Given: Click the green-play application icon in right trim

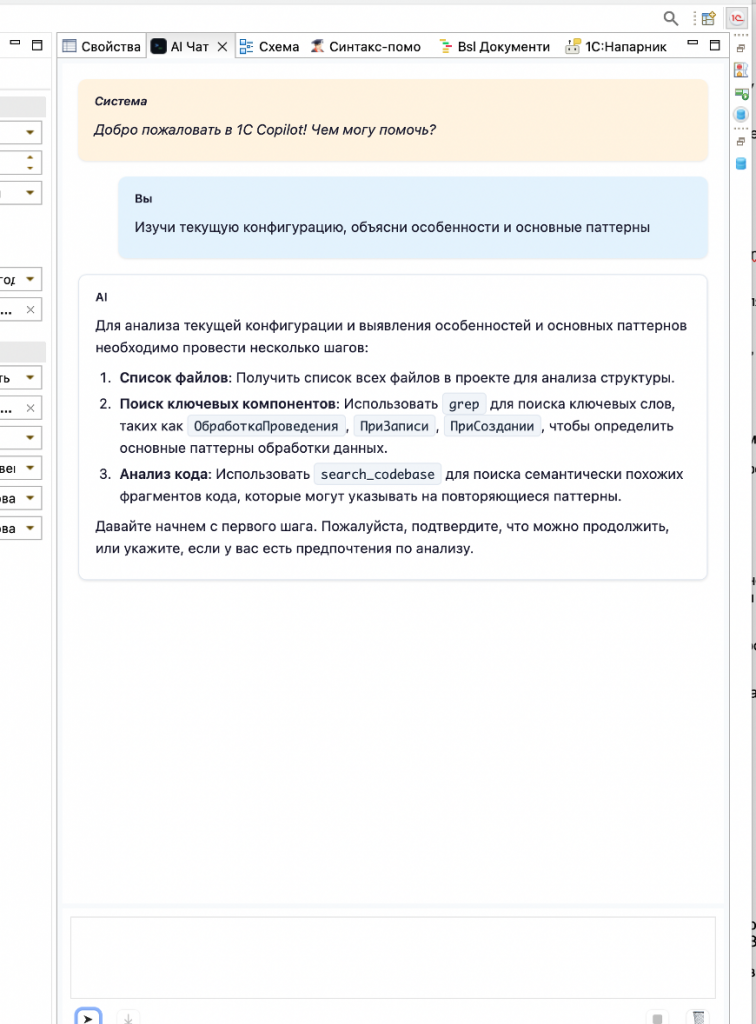Looking at the screenshot, I should [x=741, y=93].
